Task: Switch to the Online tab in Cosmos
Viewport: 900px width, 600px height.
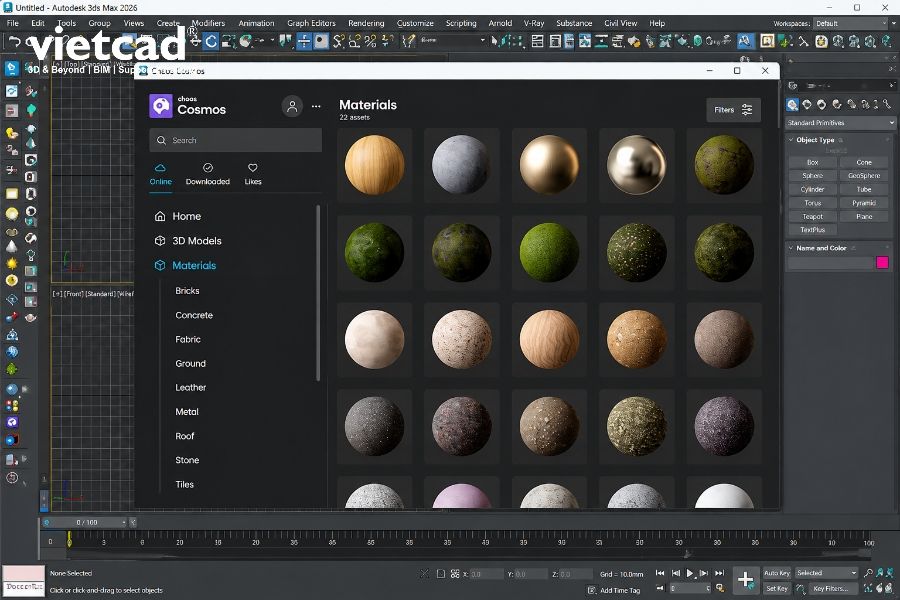Action: [x=161, y=174]
